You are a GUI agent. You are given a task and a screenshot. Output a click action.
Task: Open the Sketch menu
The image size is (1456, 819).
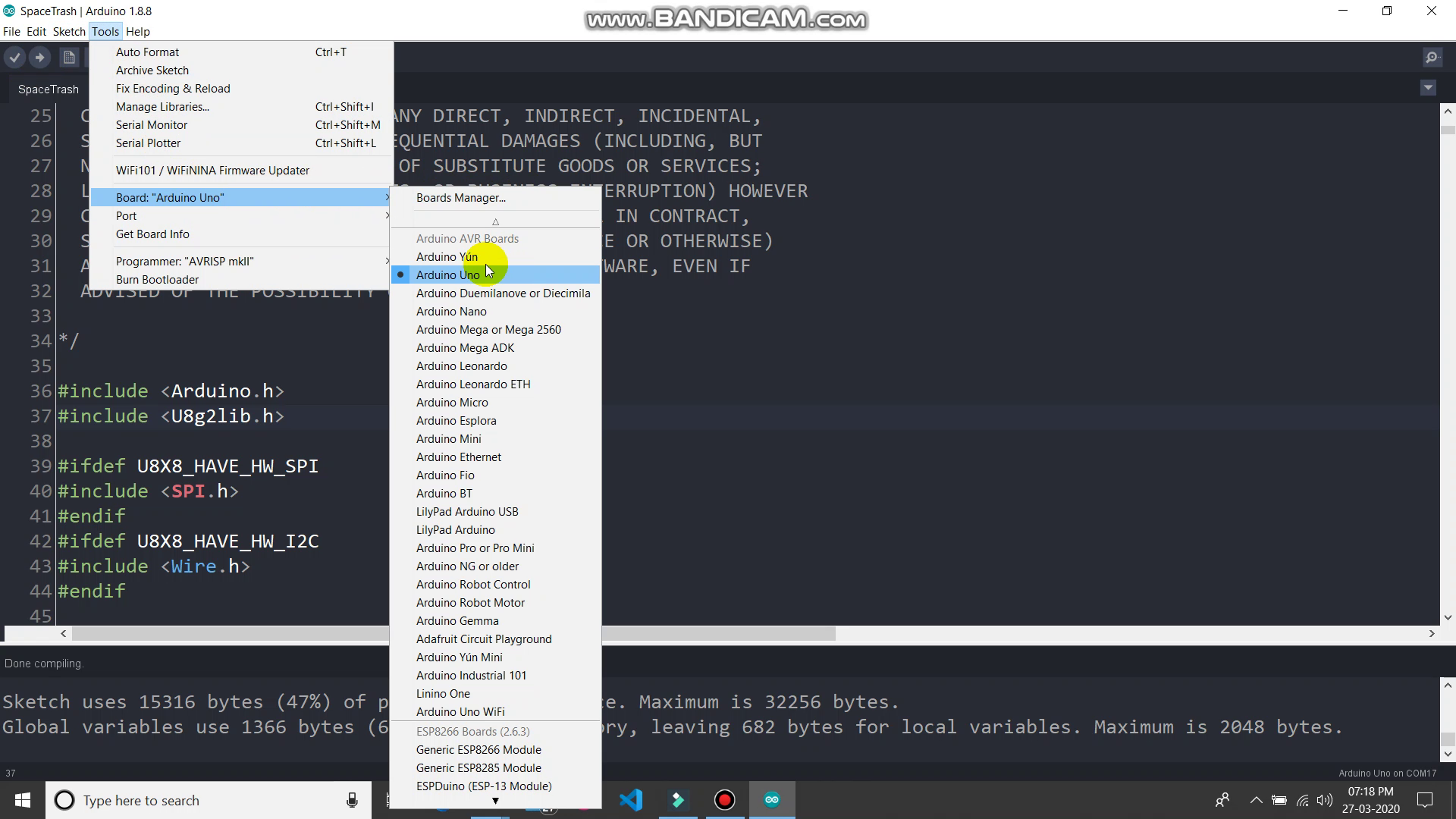coord(68,32)
